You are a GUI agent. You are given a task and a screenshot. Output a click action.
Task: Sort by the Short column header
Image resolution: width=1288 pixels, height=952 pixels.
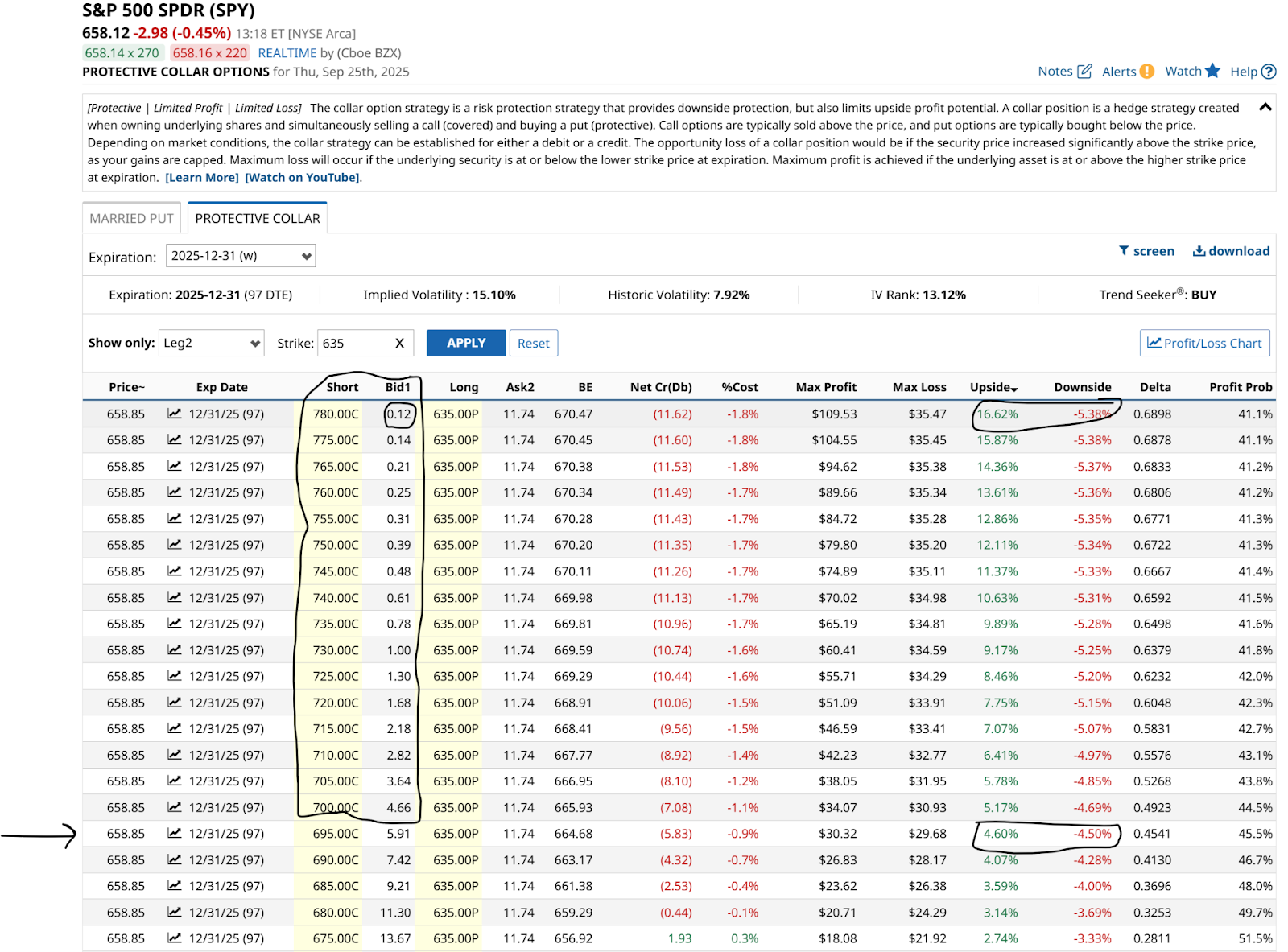[342, 387]
